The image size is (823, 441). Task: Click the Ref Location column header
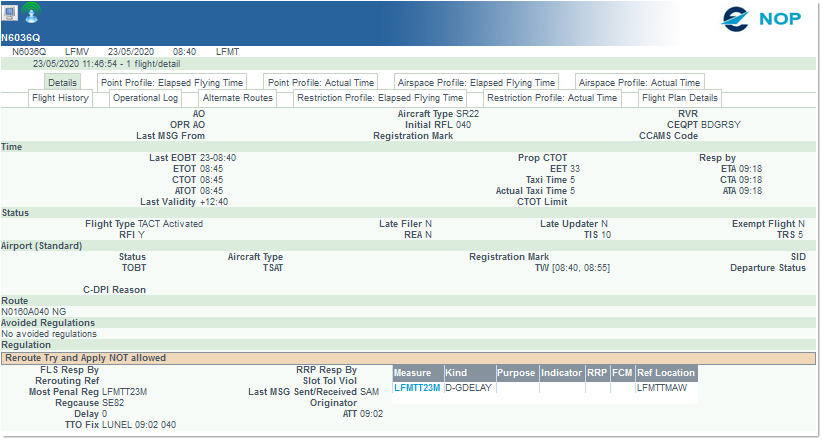665,373
